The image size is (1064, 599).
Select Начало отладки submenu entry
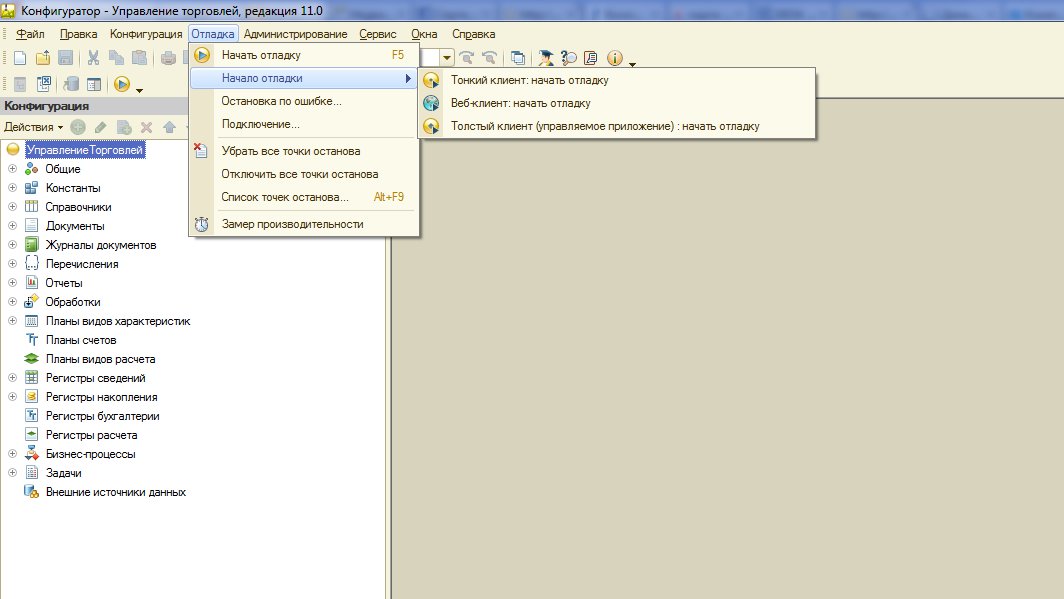tap(303, 78)
